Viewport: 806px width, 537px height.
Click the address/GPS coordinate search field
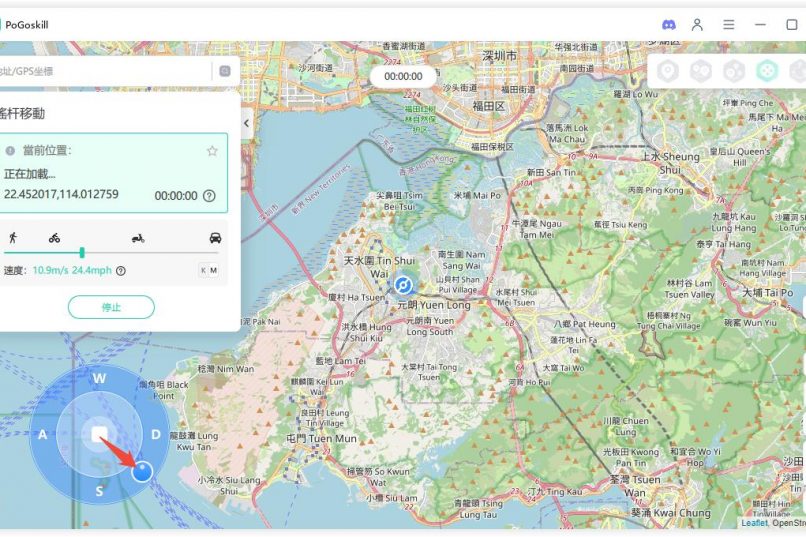coord(105,71)
